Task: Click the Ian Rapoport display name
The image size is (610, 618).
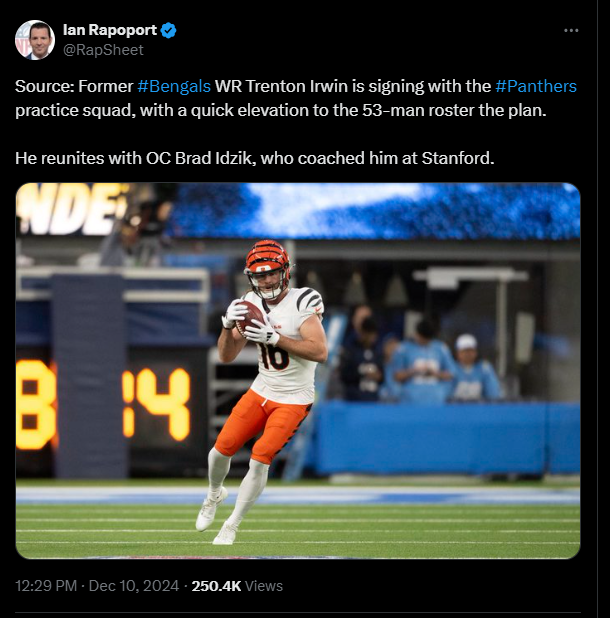Action: tap(110, 30)
